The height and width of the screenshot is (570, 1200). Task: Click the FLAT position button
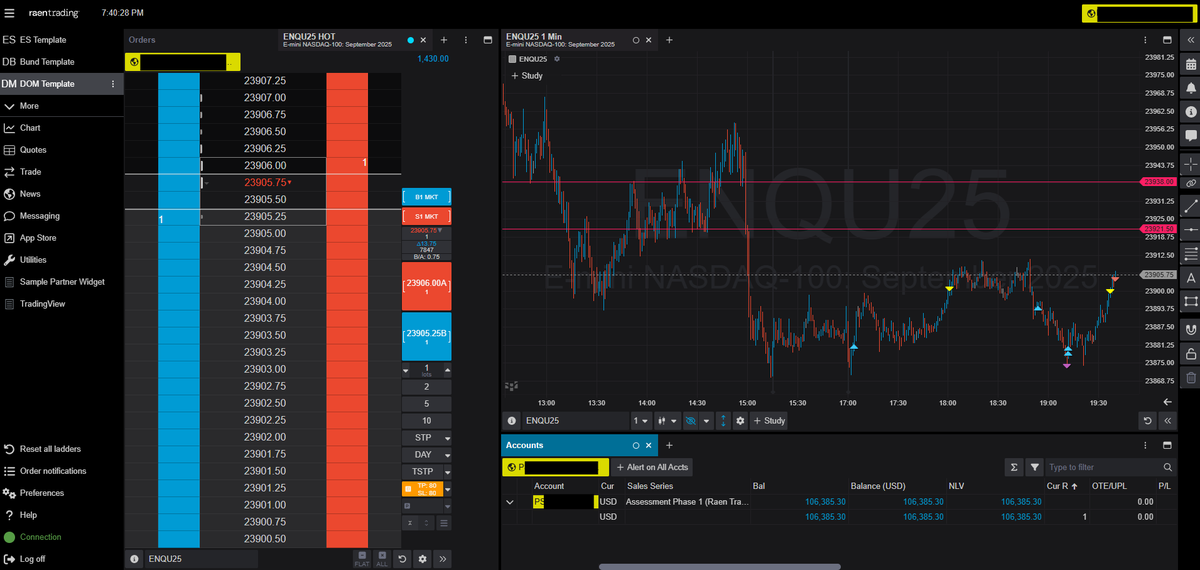(x=363, y=559)
